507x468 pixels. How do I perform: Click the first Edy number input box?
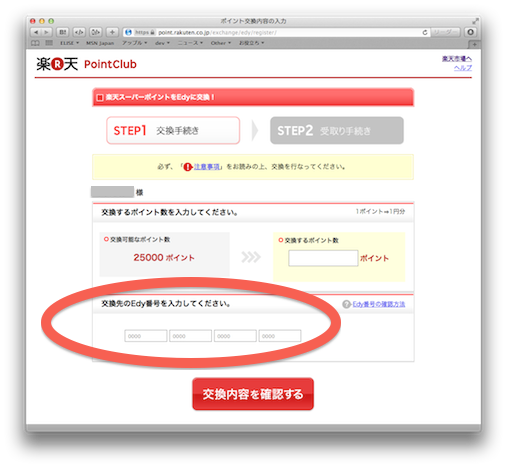[x=146, y=336]
